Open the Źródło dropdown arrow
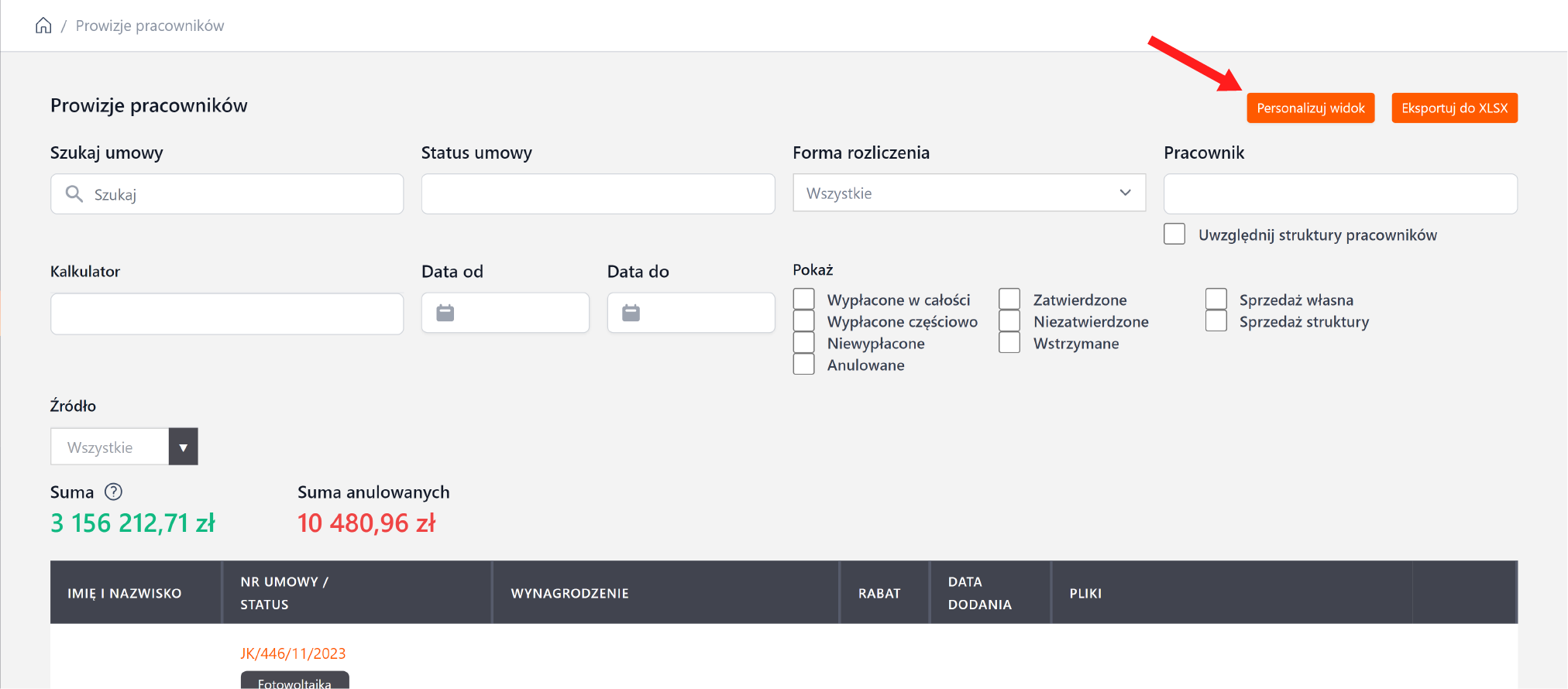Viewport: 1568px width, 689px height. [x=183, y=447]
